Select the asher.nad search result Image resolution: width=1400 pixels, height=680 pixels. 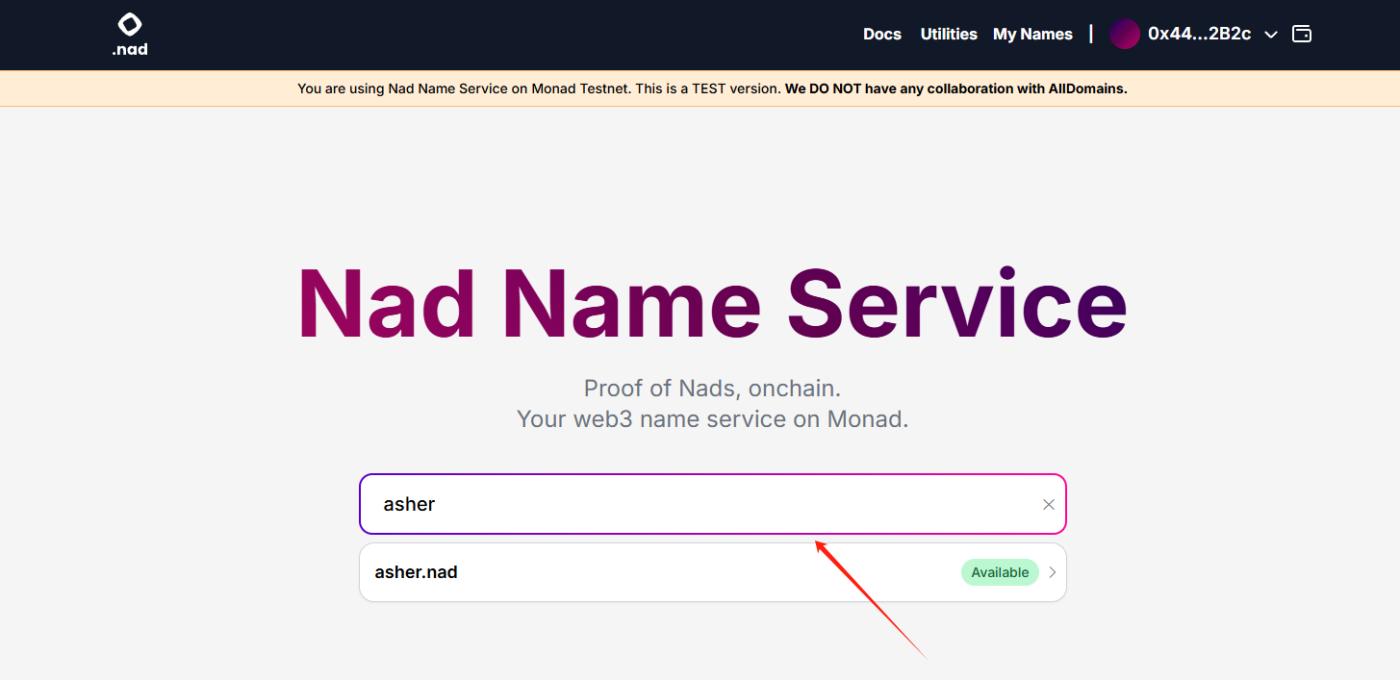[416, 573]
